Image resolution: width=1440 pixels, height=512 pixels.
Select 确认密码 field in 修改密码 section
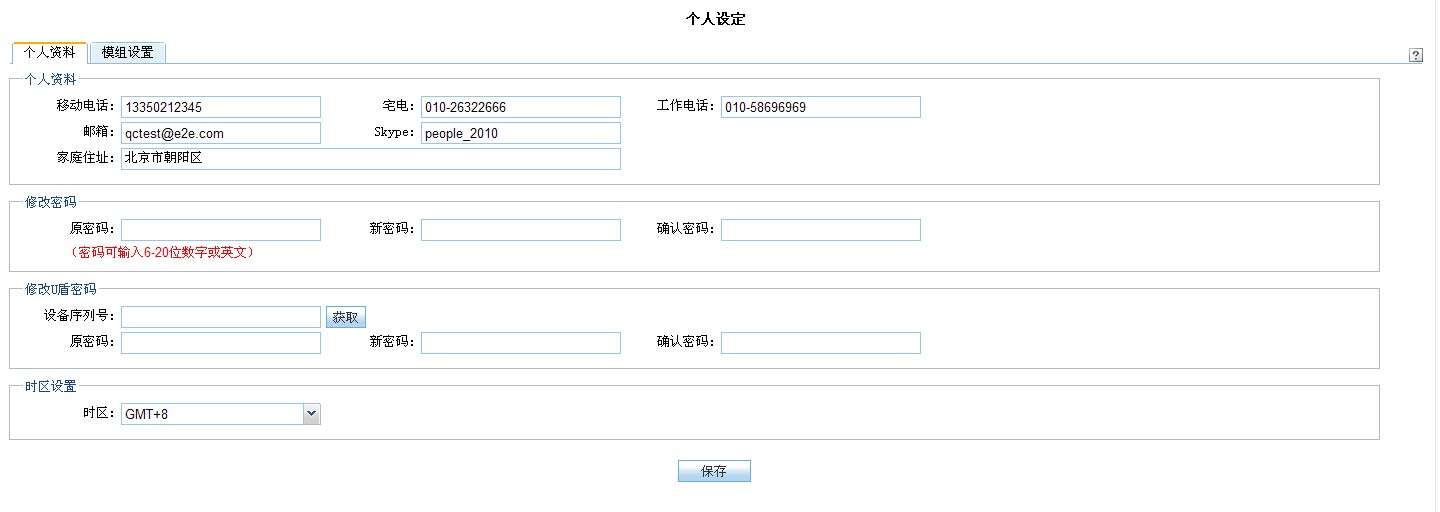(820, 230)
